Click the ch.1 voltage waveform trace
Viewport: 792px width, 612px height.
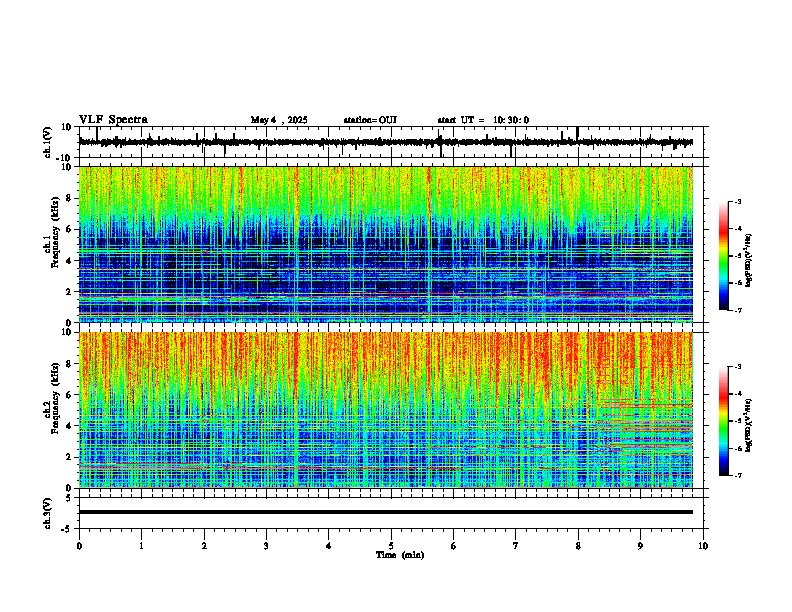(x=385, y=142)
